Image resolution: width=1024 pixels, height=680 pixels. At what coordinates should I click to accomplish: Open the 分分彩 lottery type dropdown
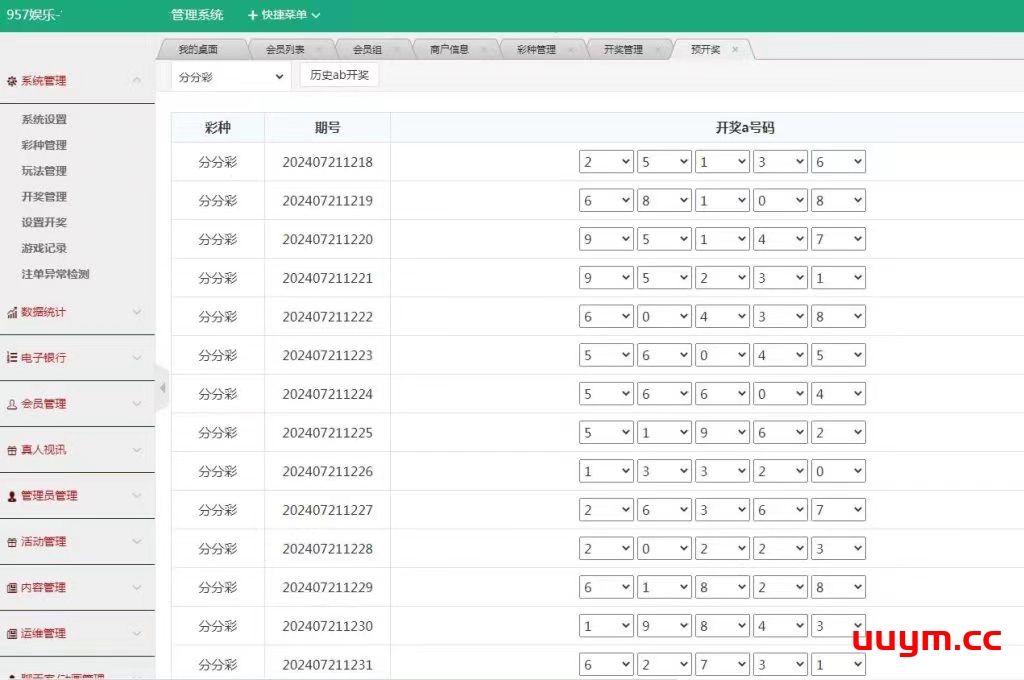230,76
